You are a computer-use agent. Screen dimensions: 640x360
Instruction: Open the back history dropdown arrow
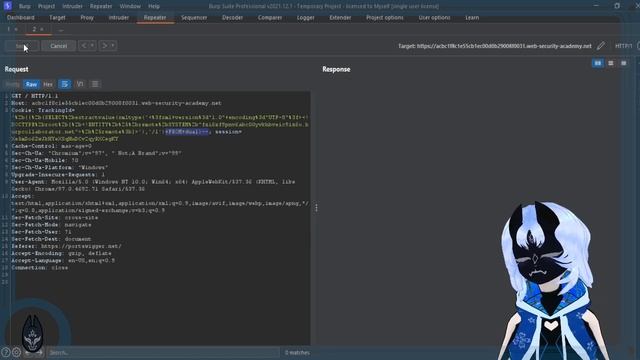tap(93, 46)
